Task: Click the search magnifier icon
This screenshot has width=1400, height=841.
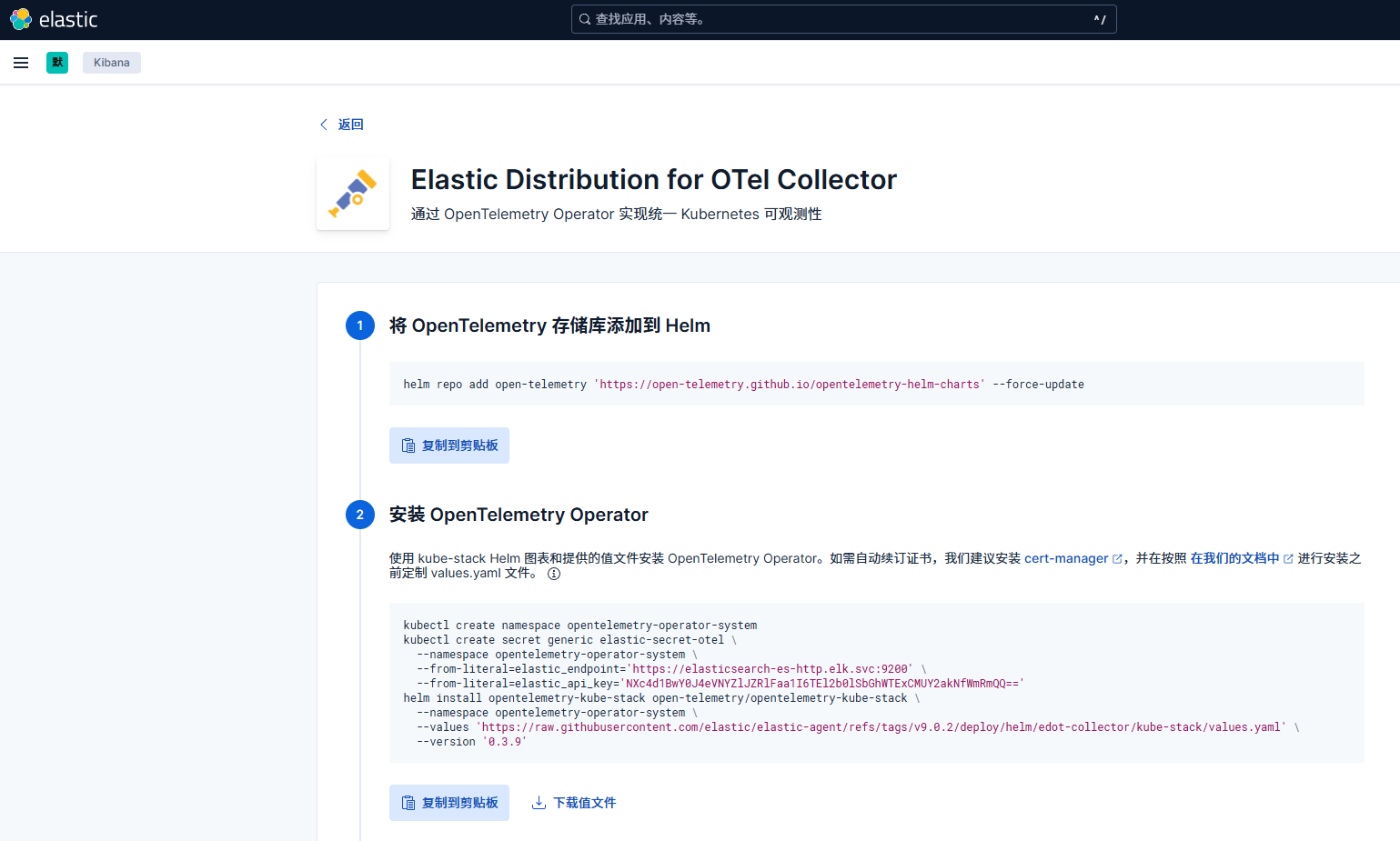Action: [585, 19]
